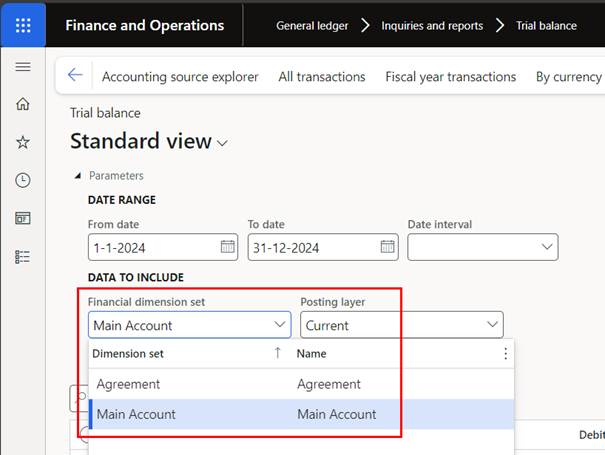Open All transactions menu item
This screenshot has height=455, width=605.
point(321,76)
